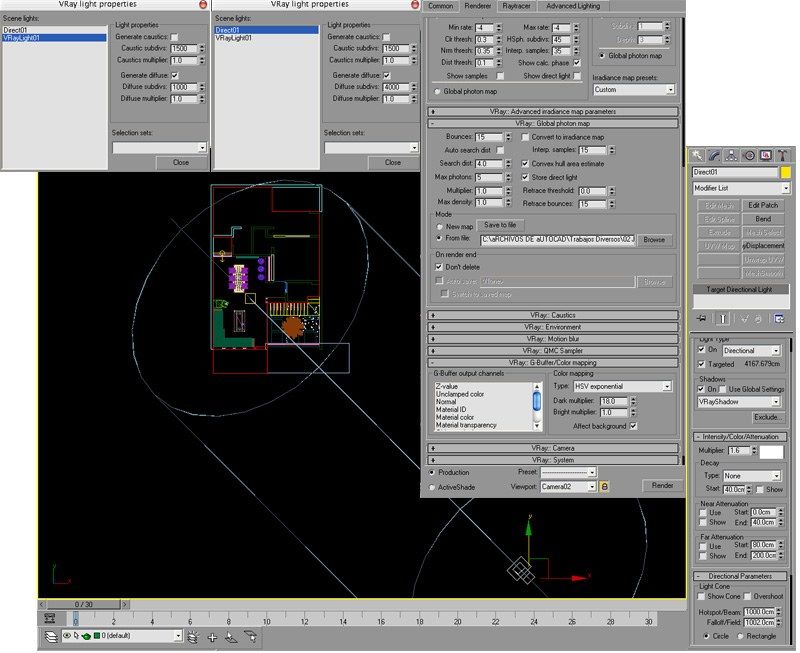Open the Utilities hammer panel tab
Viewport: 800px width, 653px height.
(783, 155)
